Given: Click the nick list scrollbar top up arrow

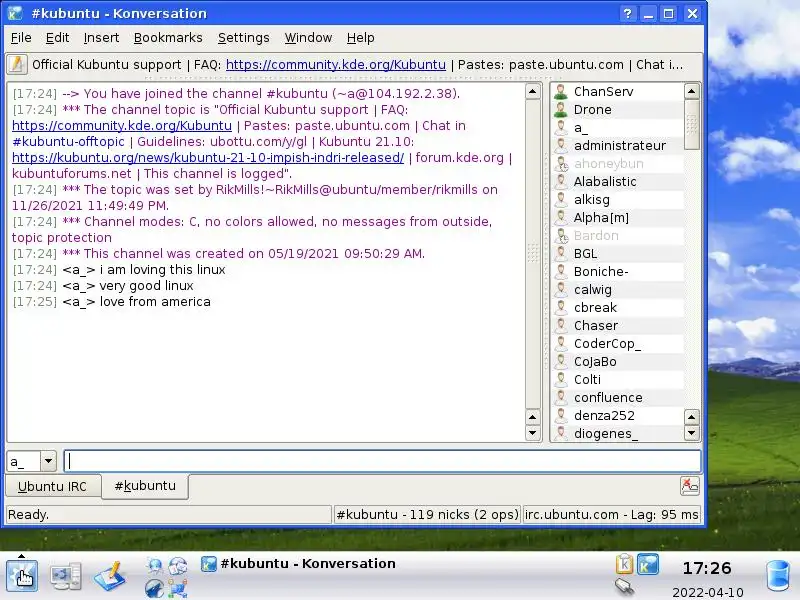Looking at the screenshot, I should 691,91.
